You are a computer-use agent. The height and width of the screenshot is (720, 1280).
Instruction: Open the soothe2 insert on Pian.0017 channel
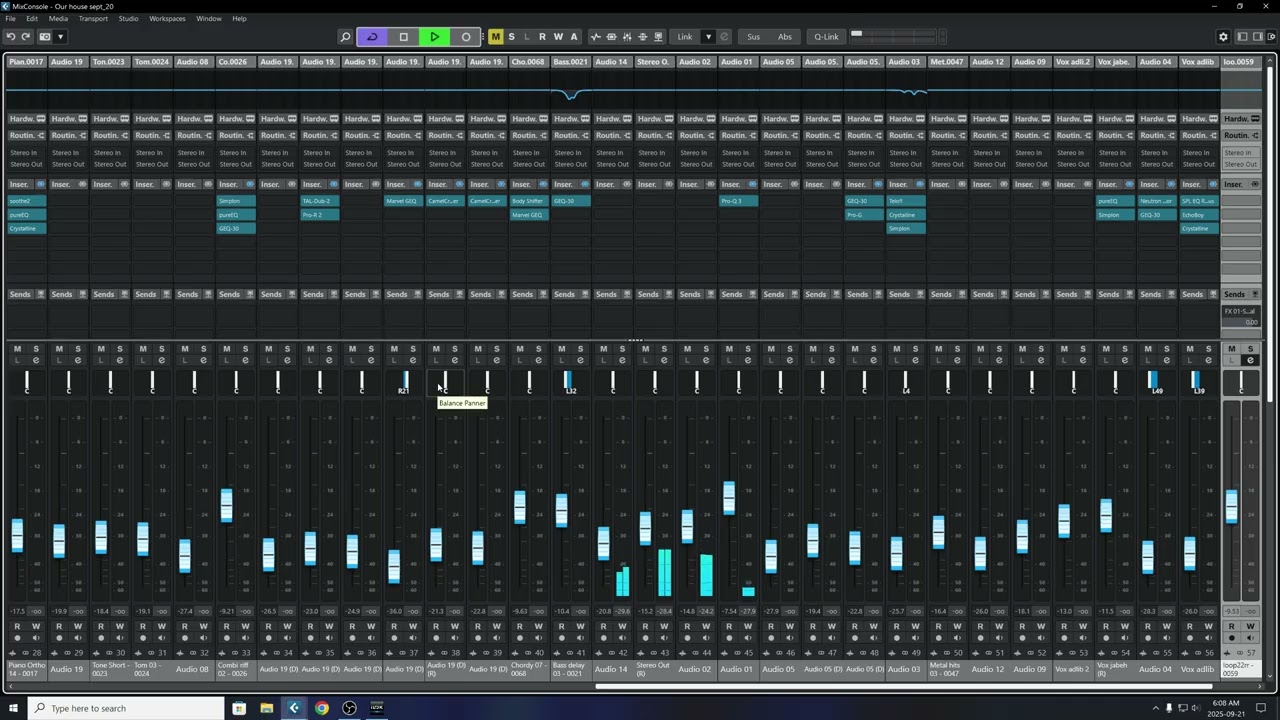click(26, 201)
